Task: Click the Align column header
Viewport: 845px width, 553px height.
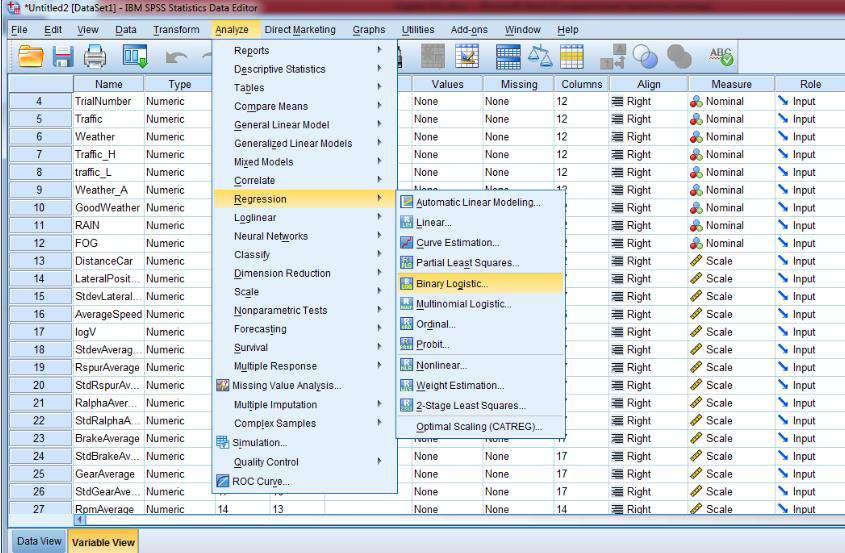Action: pos(649,84)
